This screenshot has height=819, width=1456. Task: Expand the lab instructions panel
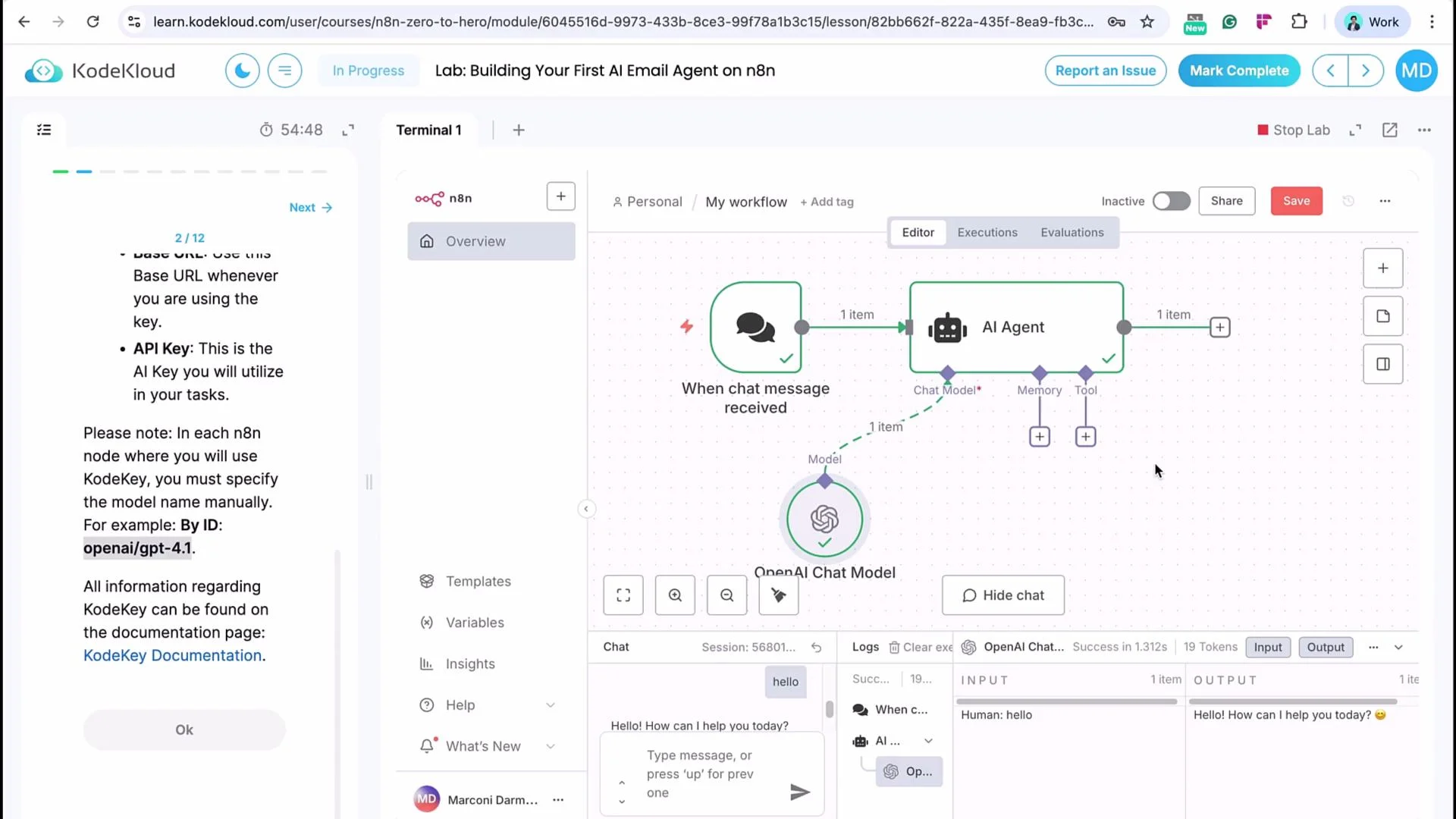coord(348,130)
